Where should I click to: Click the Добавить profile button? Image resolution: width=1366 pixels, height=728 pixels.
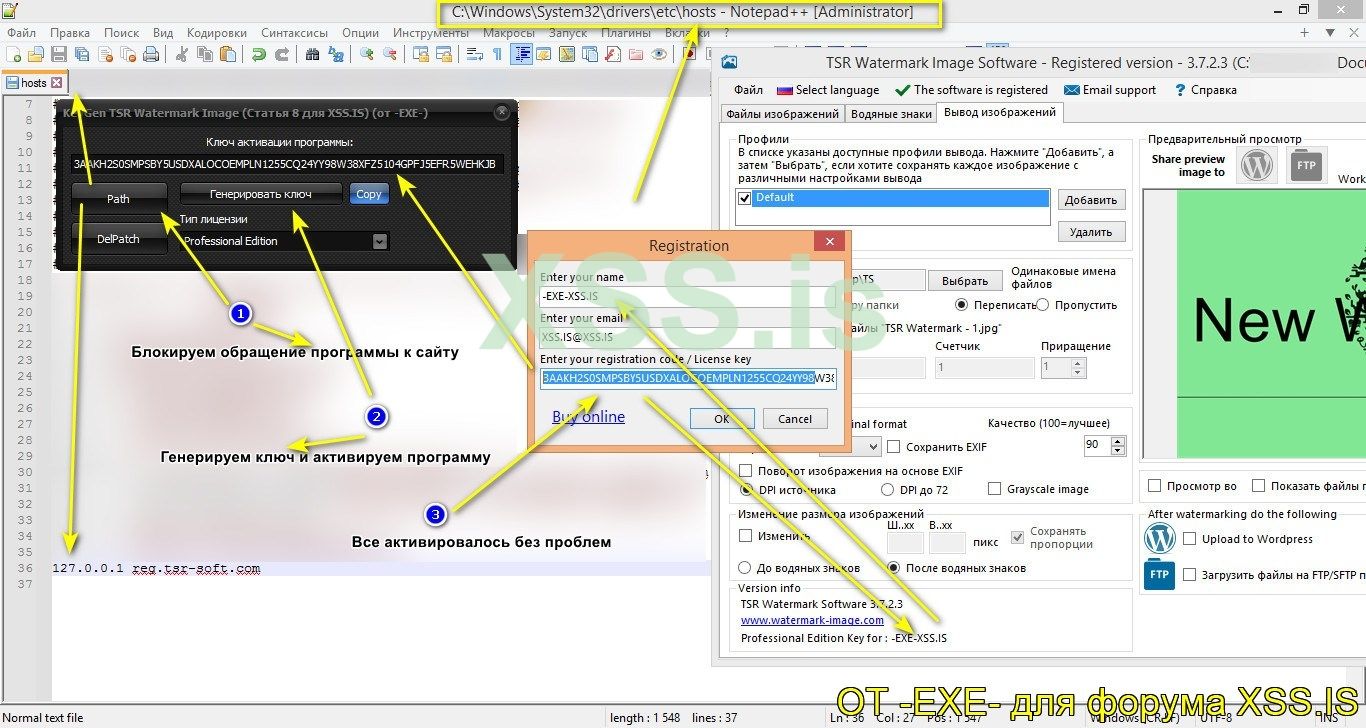(x=1091, y=200)
